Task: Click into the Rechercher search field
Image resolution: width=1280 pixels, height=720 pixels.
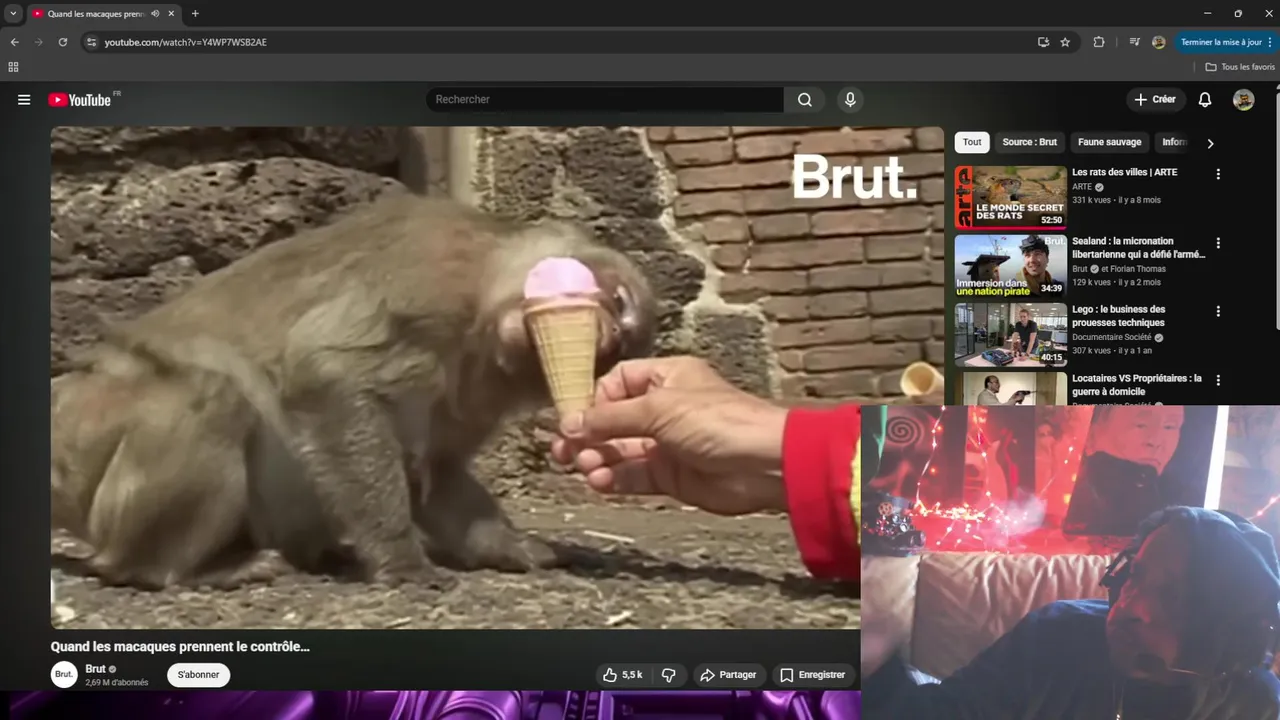Action: pyautogui.click(x=605, y=100)
